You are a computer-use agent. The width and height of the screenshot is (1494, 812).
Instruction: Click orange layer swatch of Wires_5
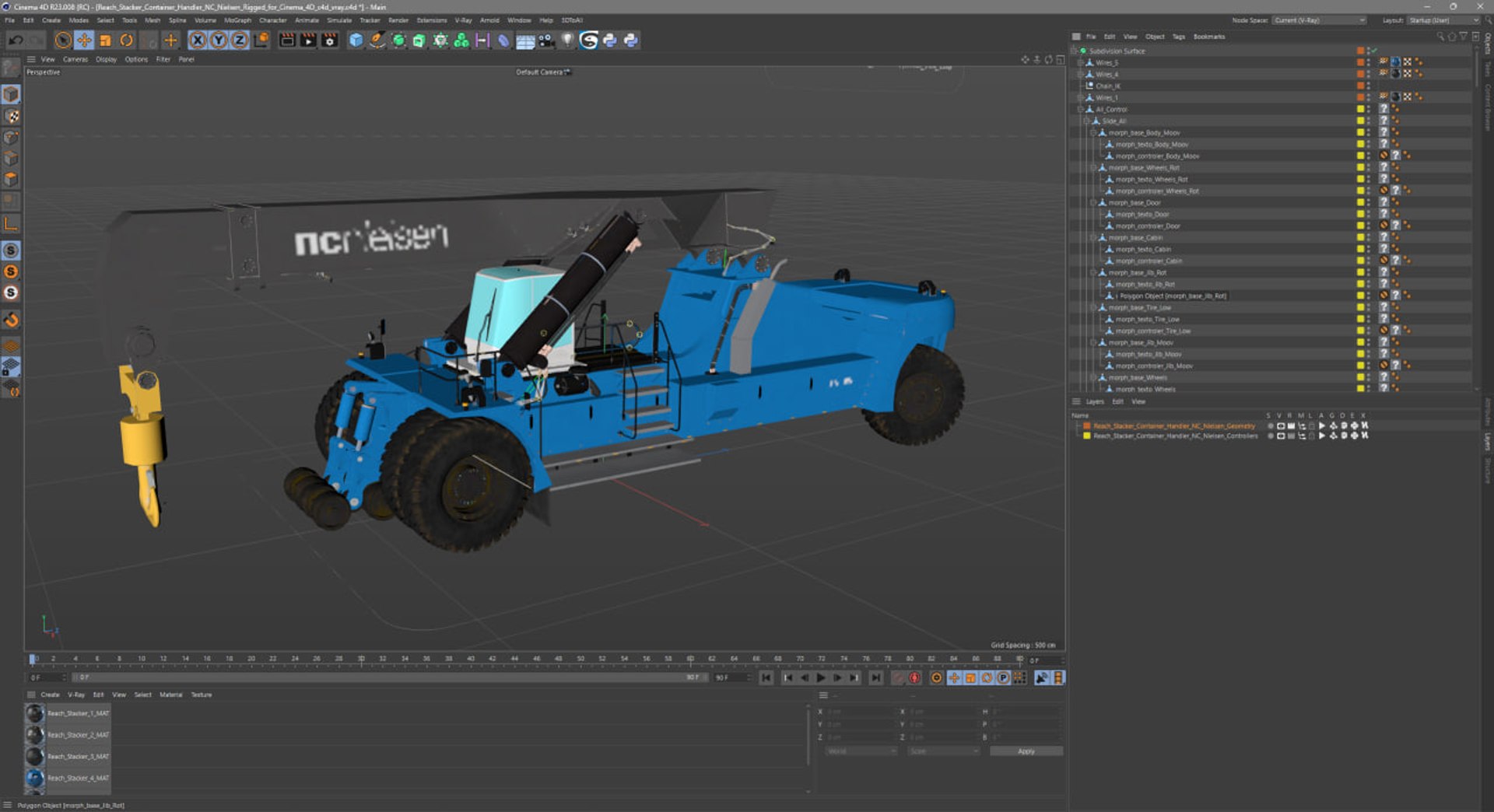click(1360, 63)
